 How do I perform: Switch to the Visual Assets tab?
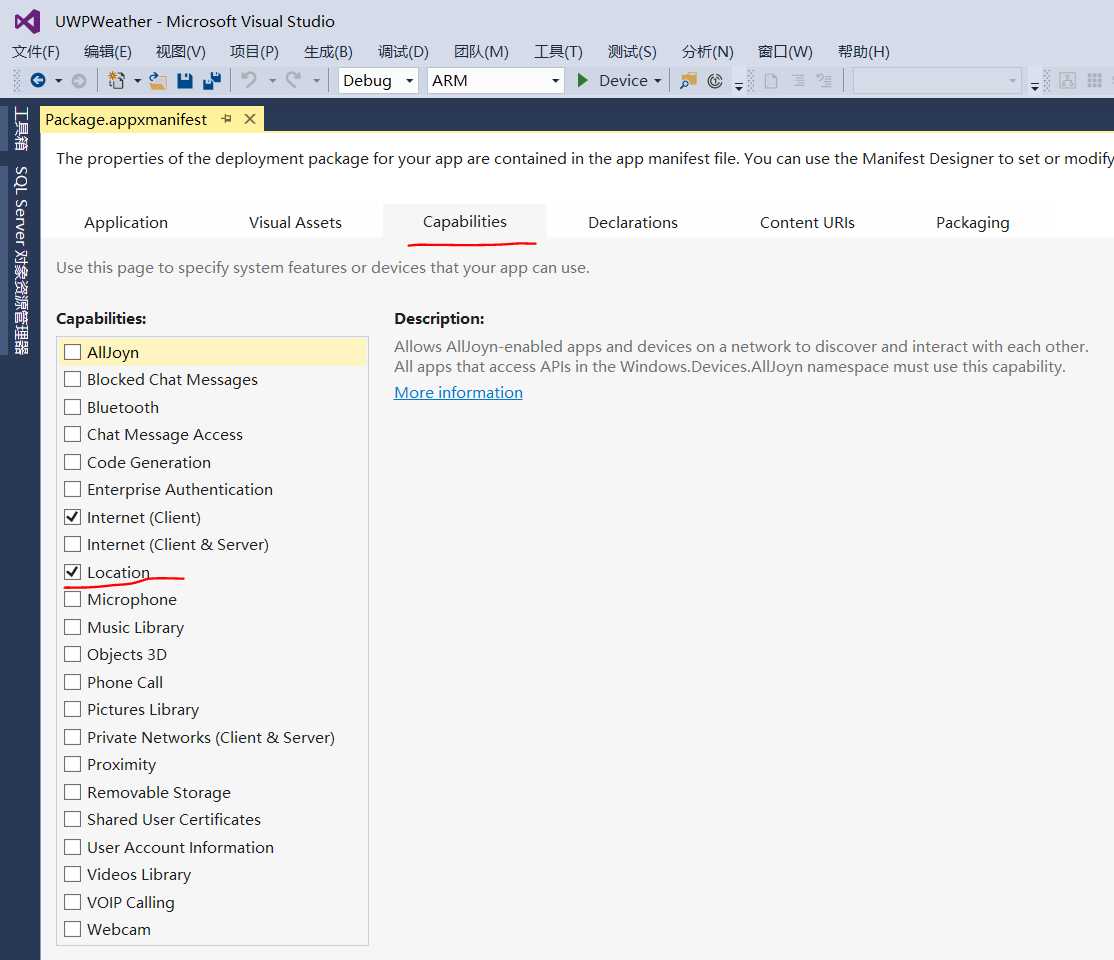(296, 222)
